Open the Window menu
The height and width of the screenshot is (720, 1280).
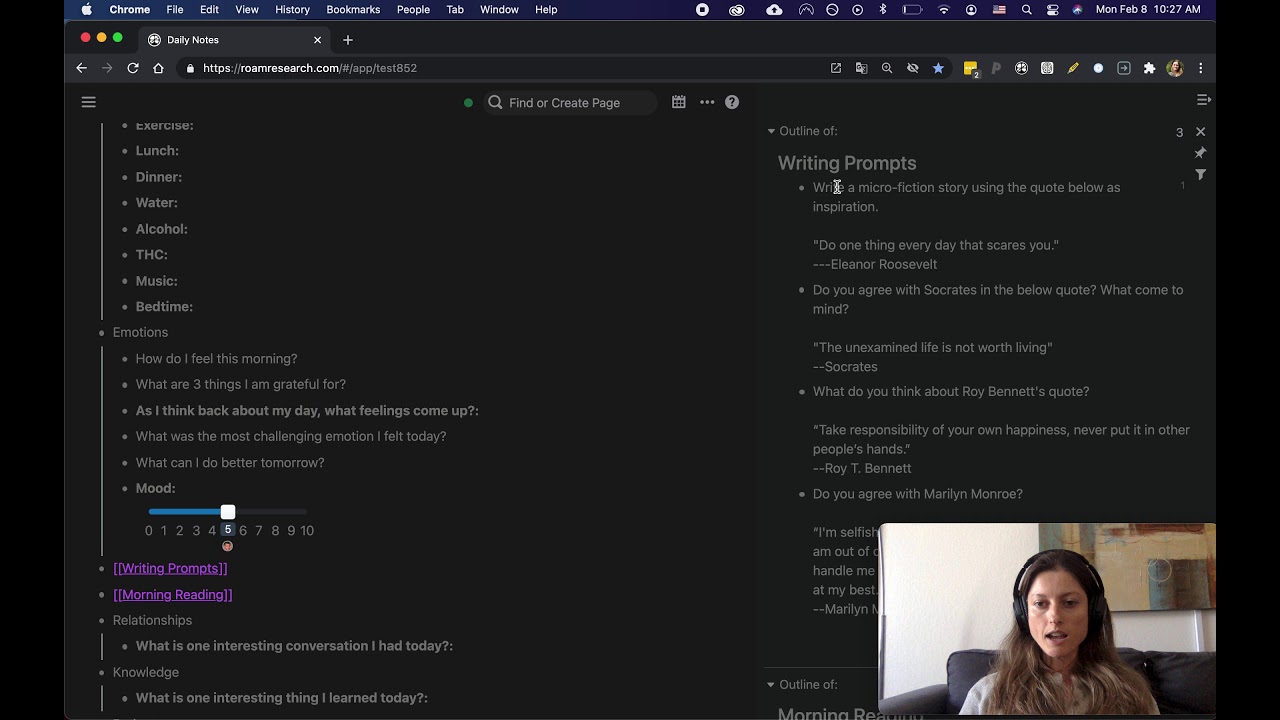tap(499, 9)
